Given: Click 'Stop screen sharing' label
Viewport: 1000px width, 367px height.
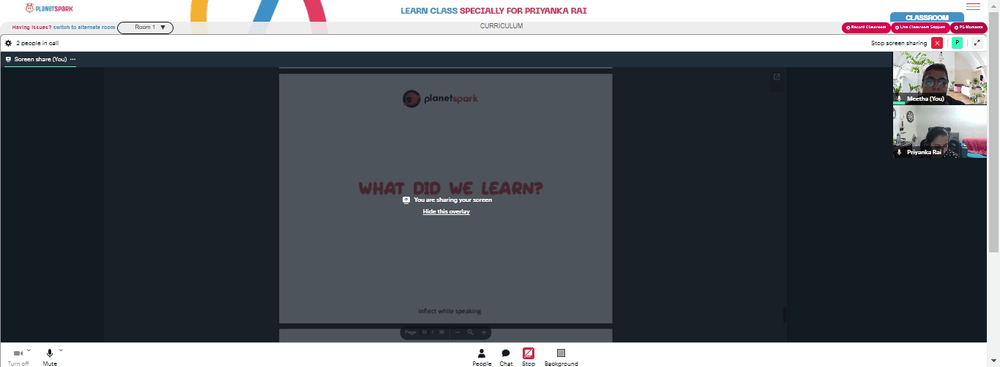Looking at the screenshot, I should tap(899, 43).
